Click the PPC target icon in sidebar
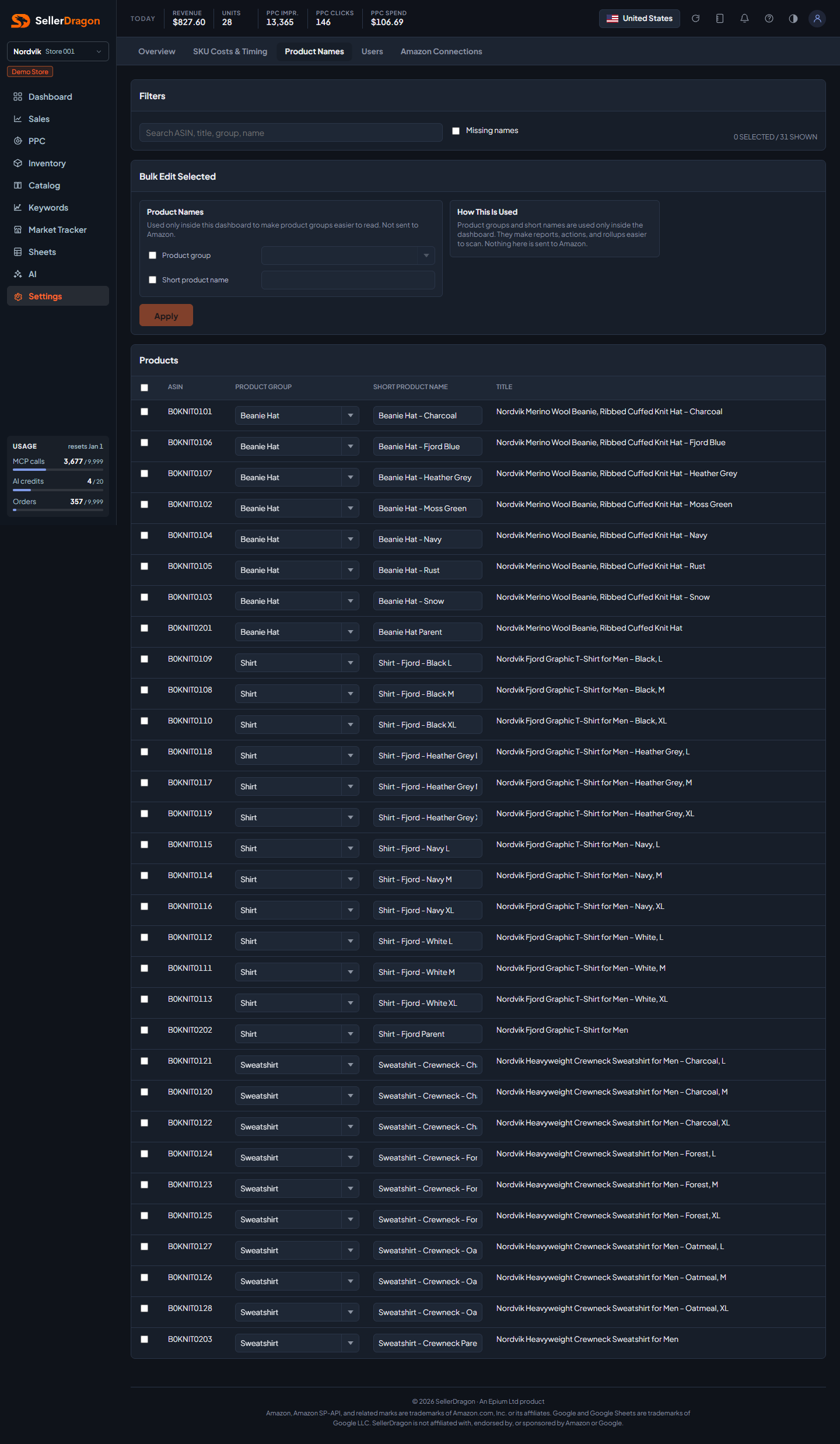This screenshot has width=840, height=1444. (18, 141)
